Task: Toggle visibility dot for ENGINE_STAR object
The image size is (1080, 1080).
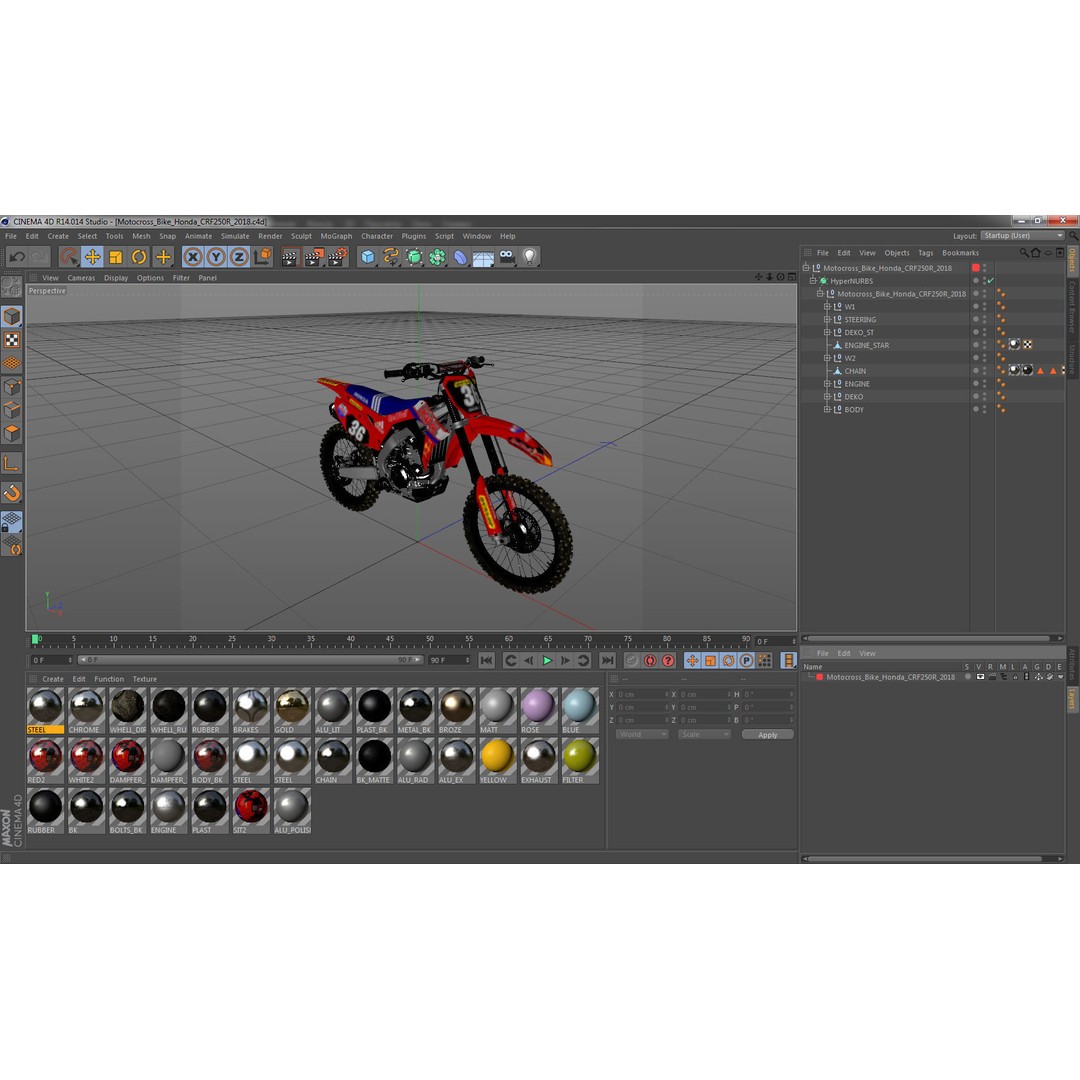Action: (984, 343)
